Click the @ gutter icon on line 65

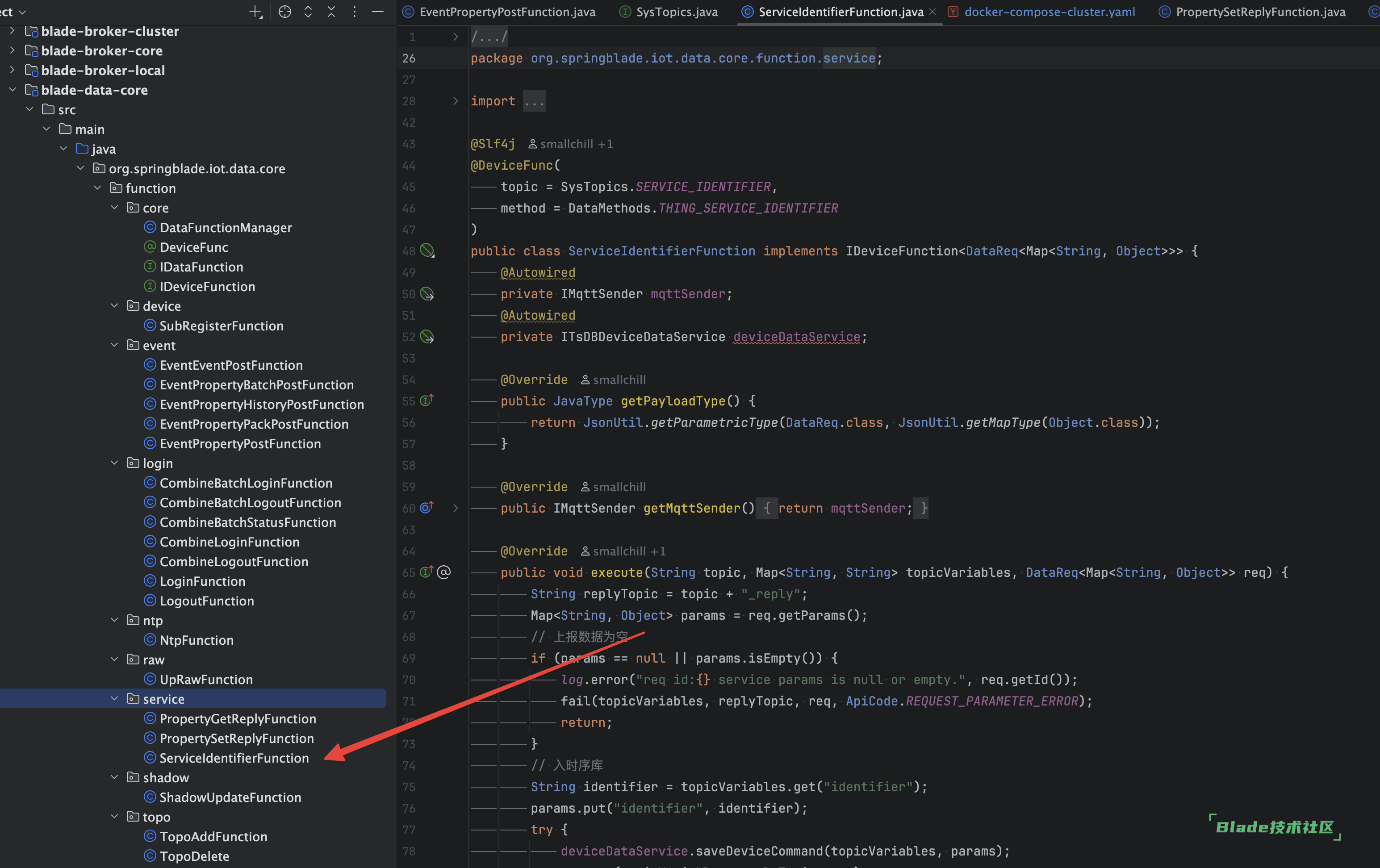tap(444, 572)
